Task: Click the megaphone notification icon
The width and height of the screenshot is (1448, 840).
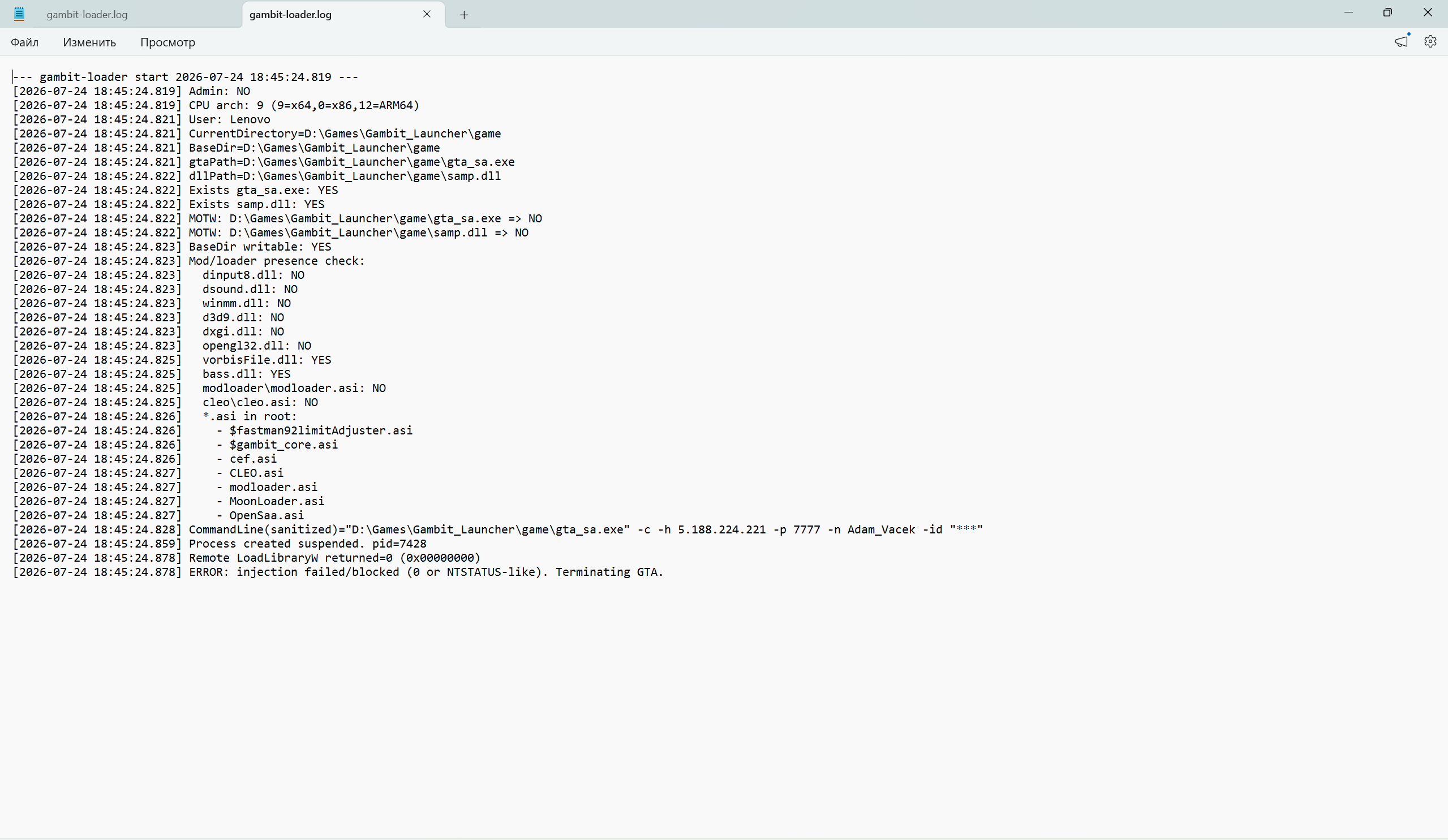Action: click(1402, 41)
